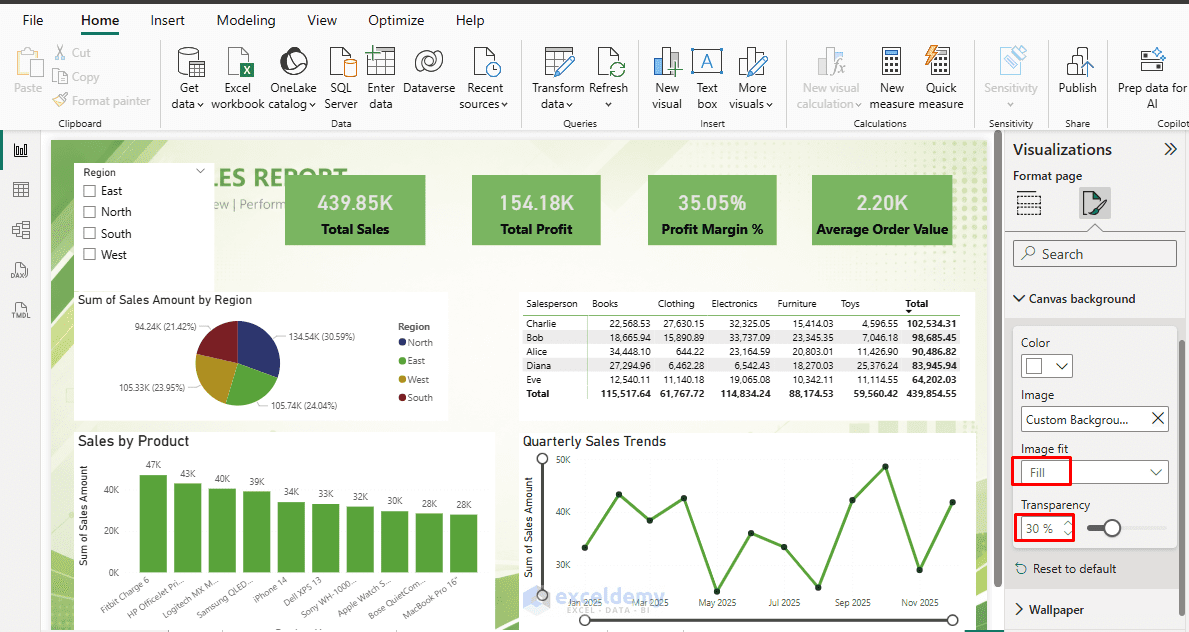The width and height of the screenshot is (1189, 632).
Task: Collapse the Canvas background section
Action: tap(1019, 298)
